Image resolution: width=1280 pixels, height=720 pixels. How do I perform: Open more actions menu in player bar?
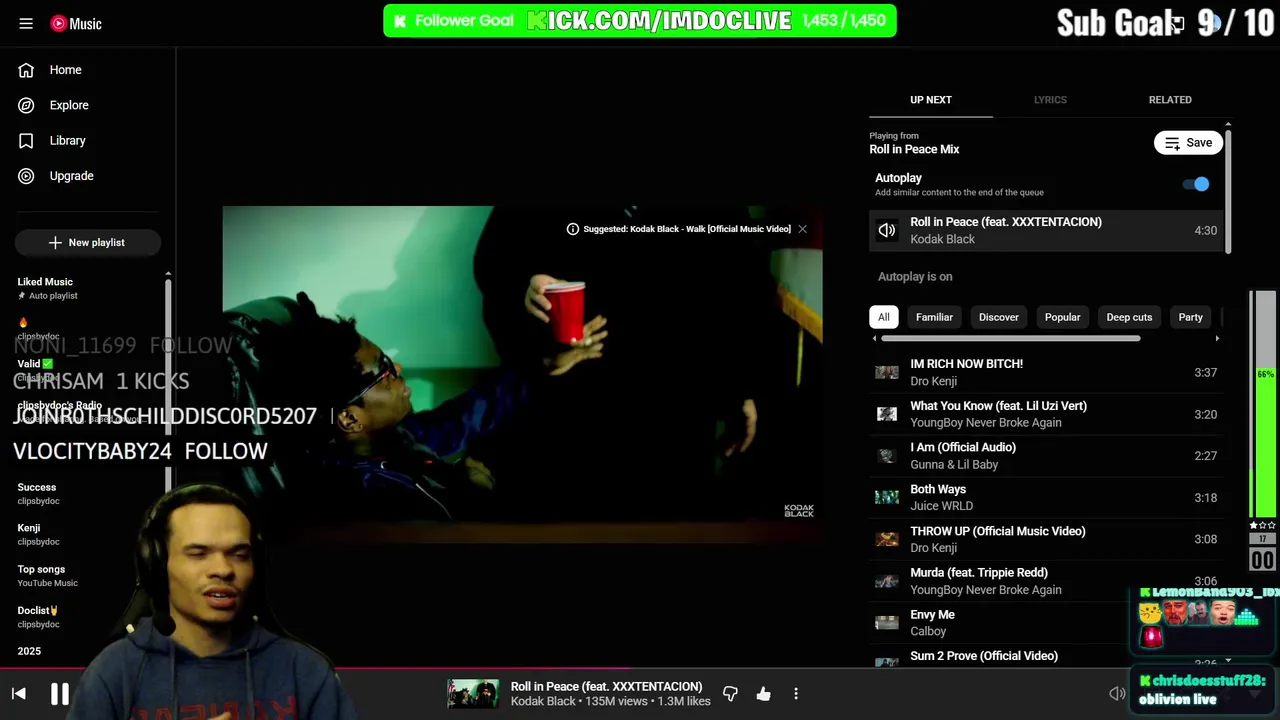coord(796,693)
